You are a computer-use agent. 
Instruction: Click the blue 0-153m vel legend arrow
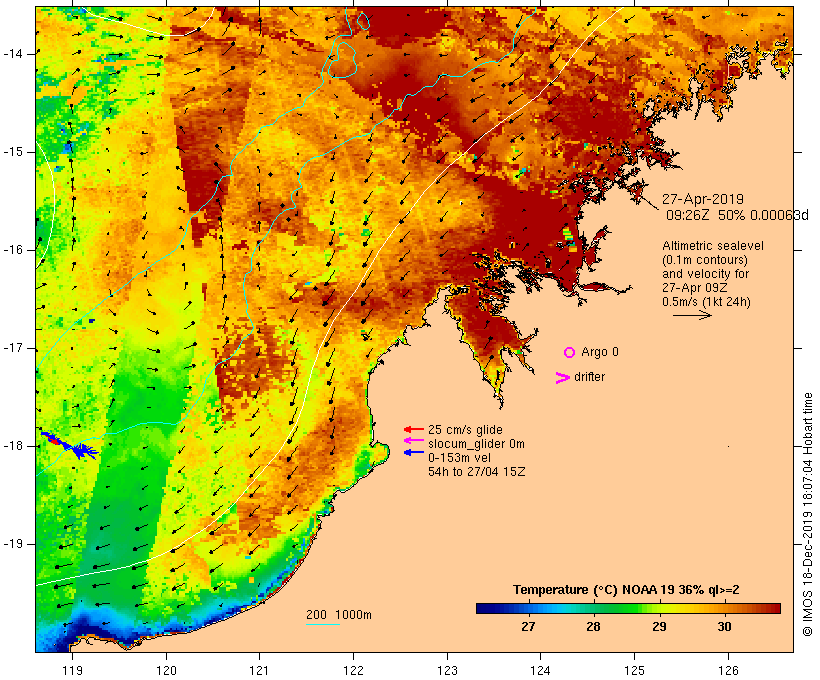click(414, 452)
